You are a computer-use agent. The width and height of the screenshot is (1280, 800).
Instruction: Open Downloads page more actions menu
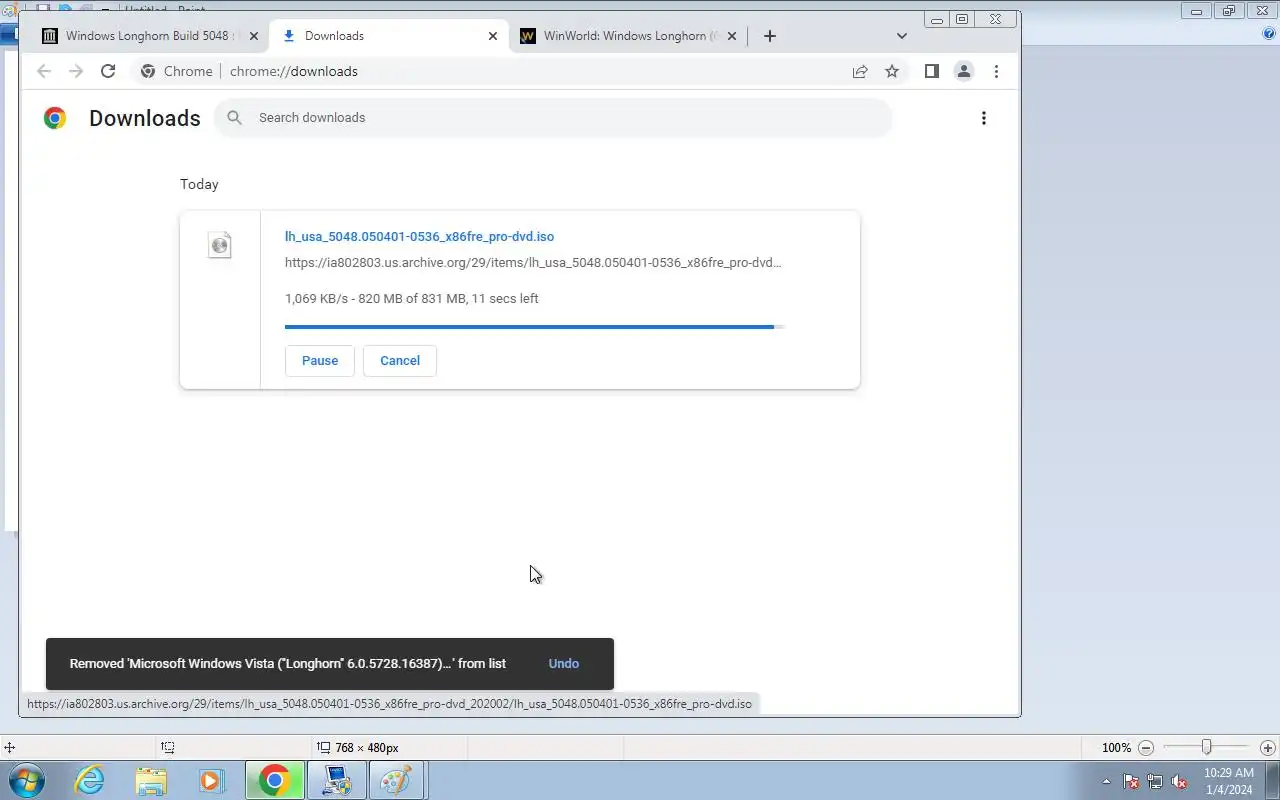[984, 118]
